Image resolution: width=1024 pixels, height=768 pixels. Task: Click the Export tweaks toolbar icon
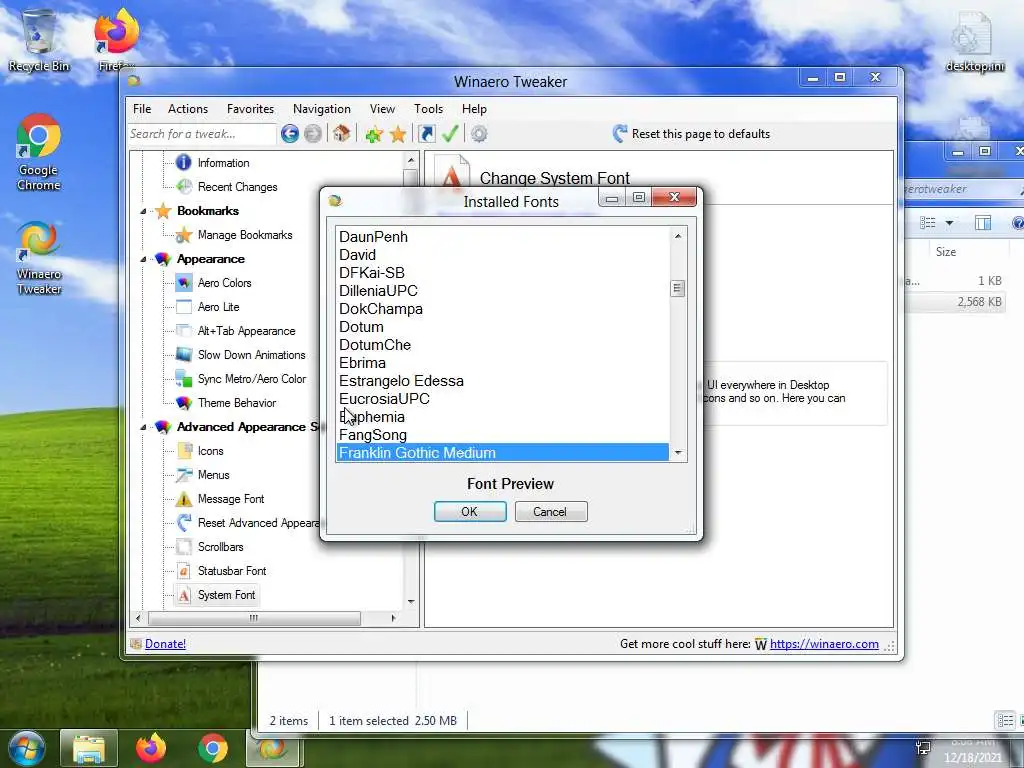(x=426, y=134)
